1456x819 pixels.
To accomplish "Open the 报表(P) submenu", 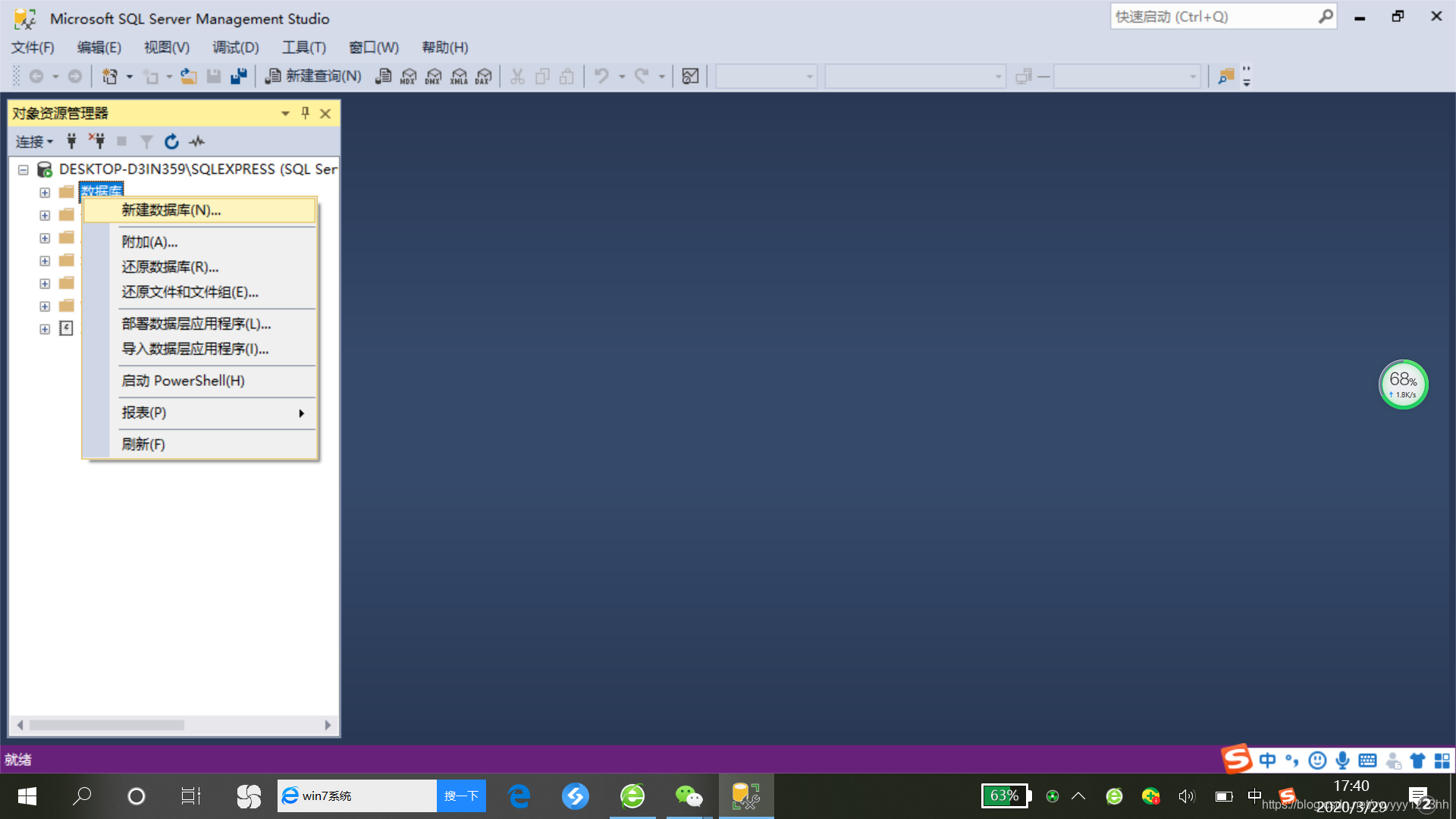I will click(x=199, y=413).
